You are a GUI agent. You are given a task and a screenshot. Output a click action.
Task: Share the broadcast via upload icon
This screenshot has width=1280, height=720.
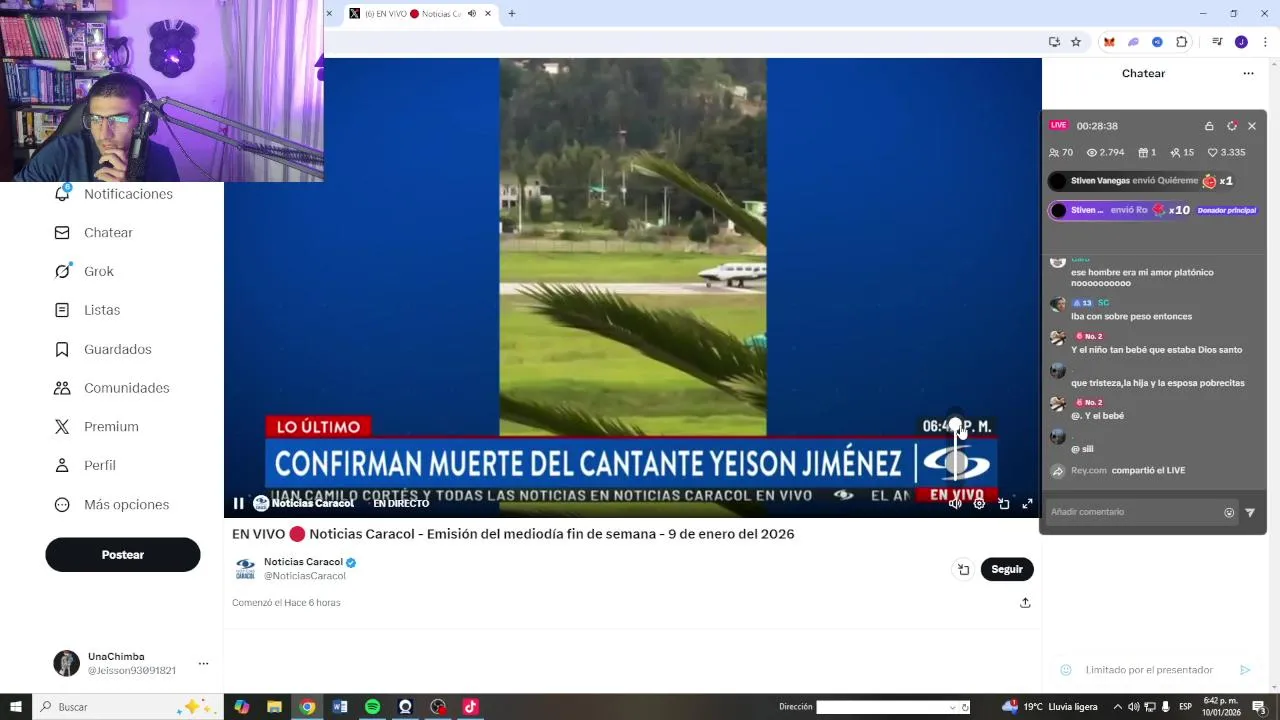[x=1025, y=603]
